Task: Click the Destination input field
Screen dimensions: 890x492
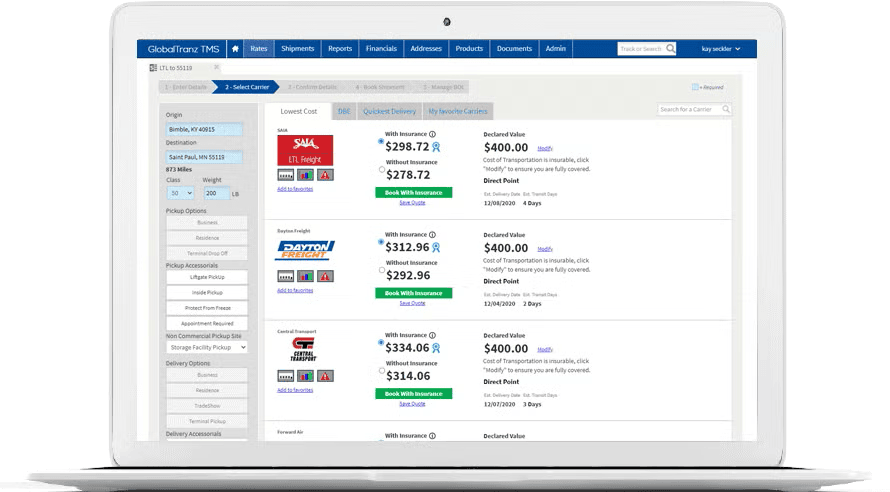Action: (204, 157)
